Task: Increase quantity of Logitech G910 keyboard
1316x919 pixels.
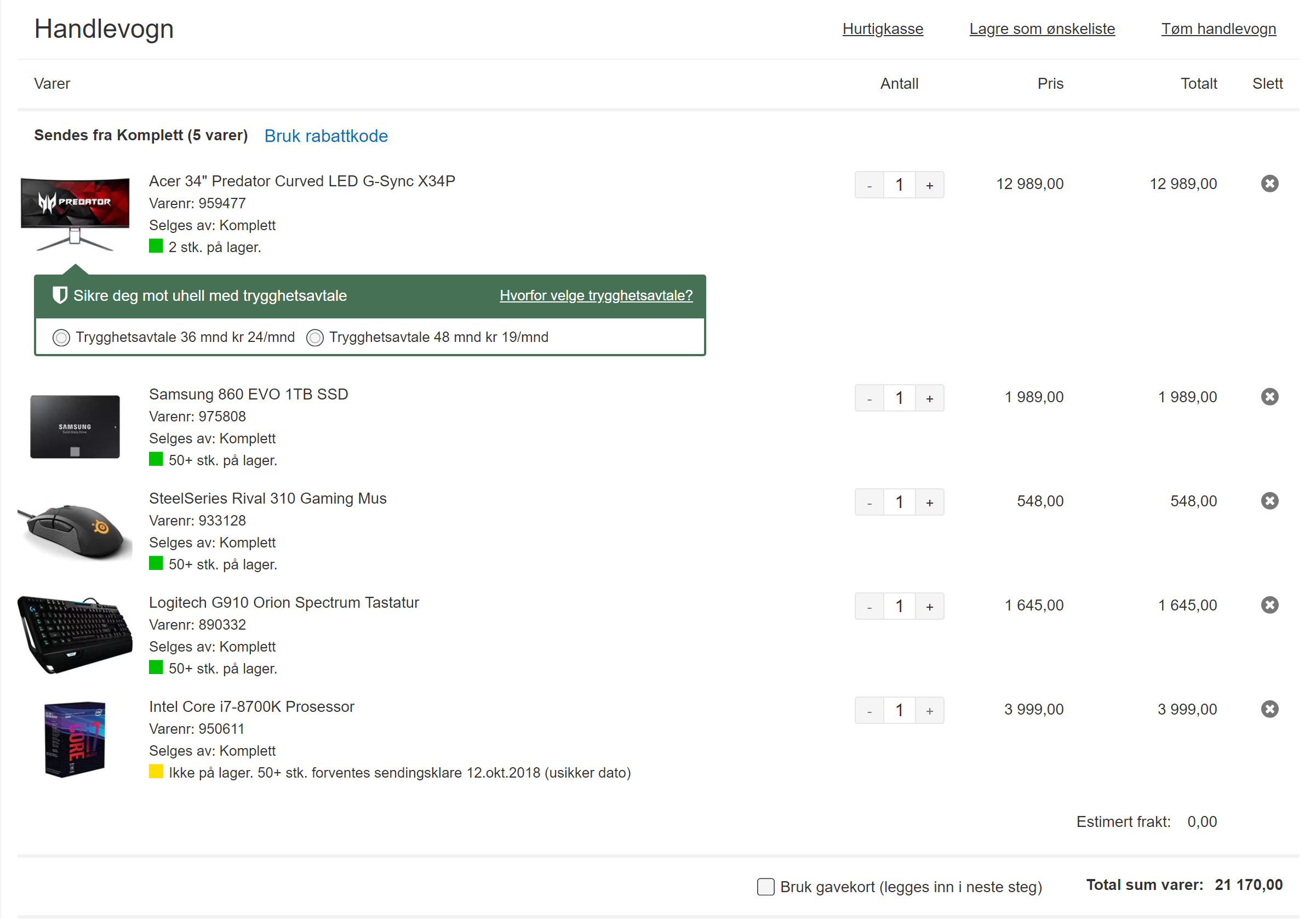Action: click(x=930, y=606)
